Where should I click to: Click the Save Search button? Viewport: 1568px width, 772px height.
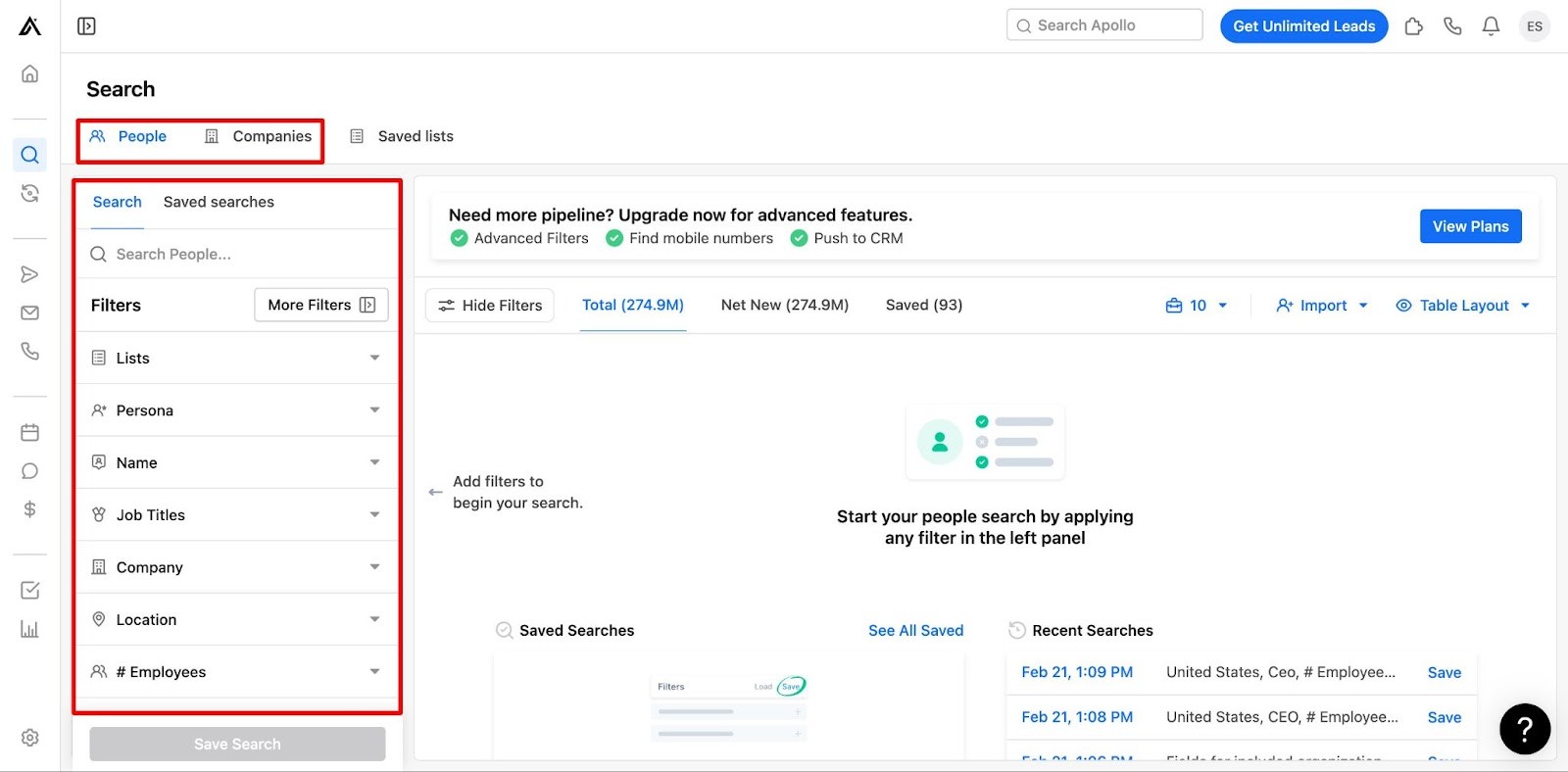pyautogui.click(x=237, y=744)
